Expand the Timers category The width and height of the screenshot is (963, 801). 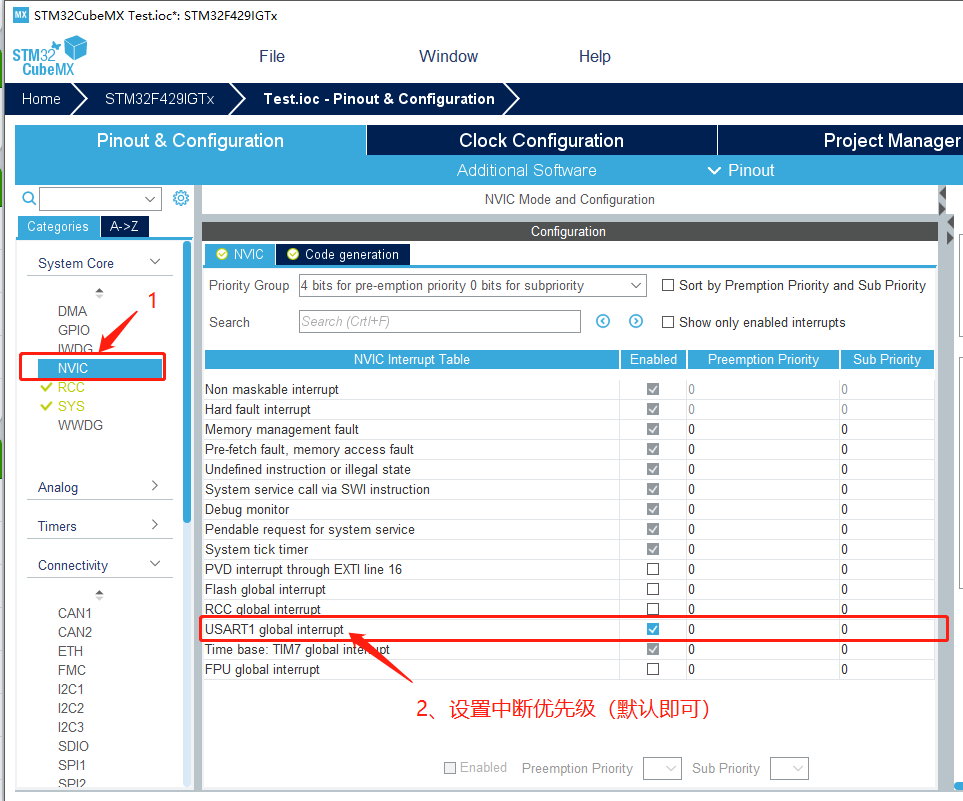click(x=155, y=525)
